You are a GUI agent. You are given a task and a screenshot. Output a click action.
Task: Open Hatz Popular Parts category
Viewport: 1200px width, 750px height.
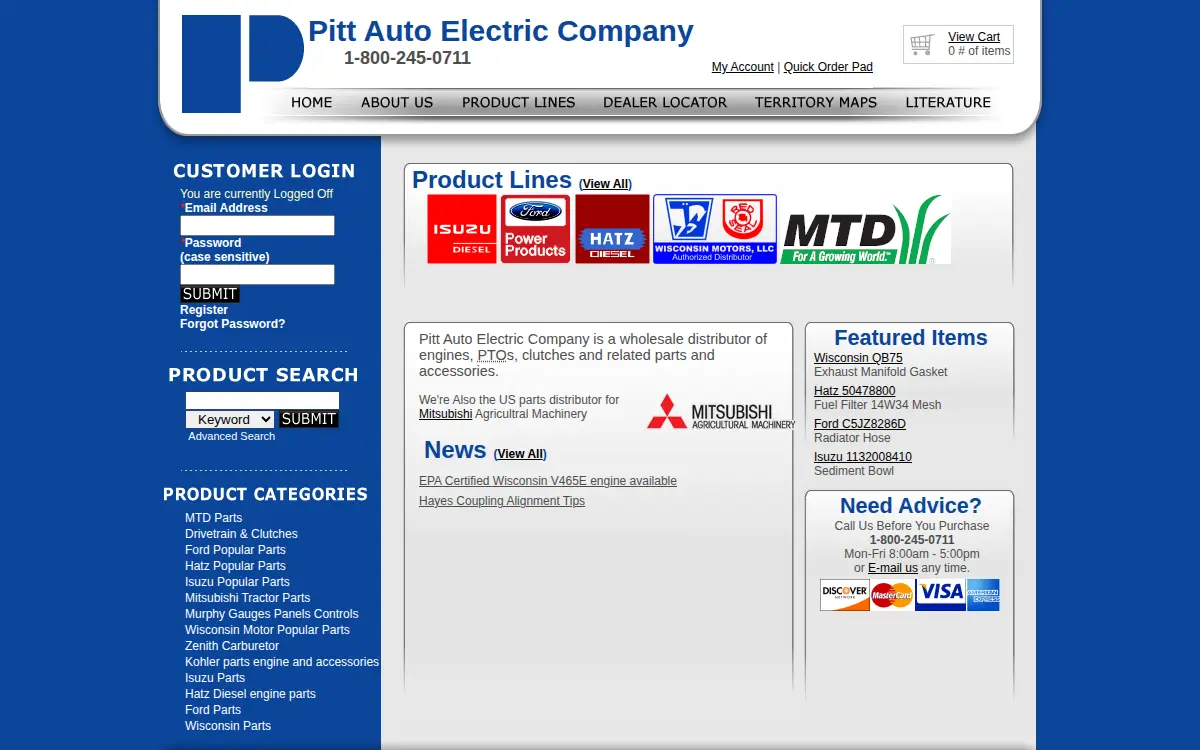coord(235,566)
